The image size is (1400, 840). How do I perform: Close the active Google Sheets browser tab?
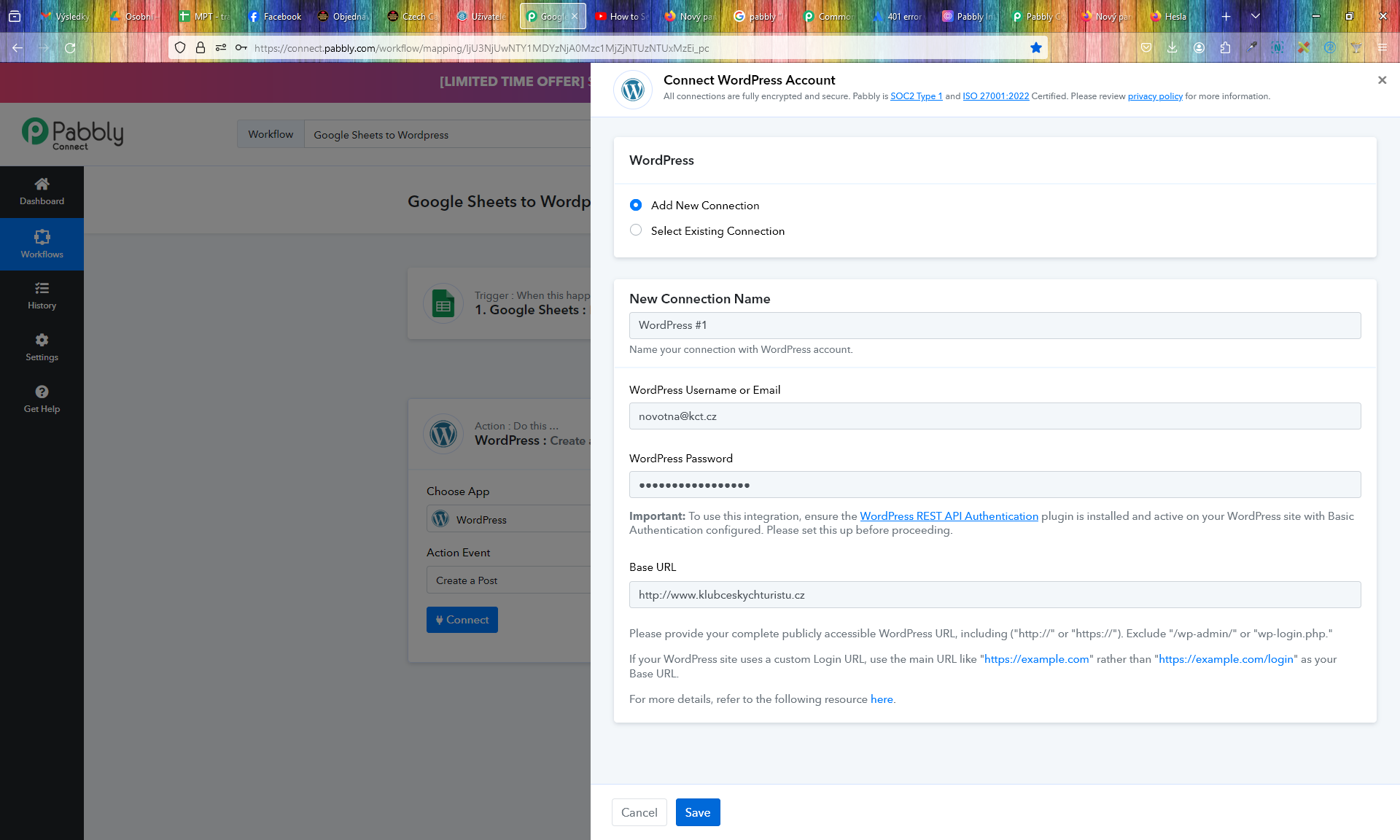(575, 16)
